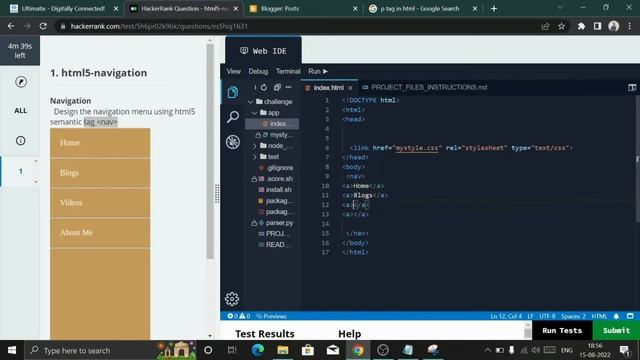Open Microsoft Store from taskbar
The image size is (640, 360).
[x=308, y=350]
